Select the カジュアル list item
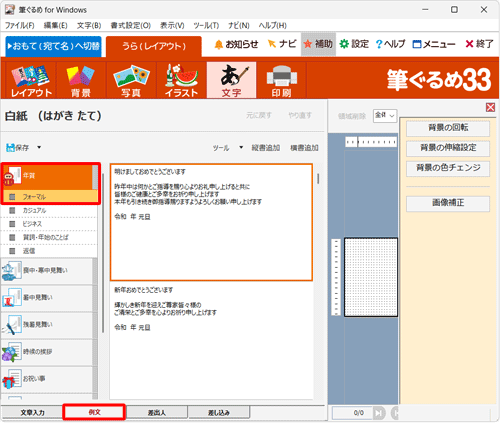This screenshot has height=425, width=500. pos(49,211)
